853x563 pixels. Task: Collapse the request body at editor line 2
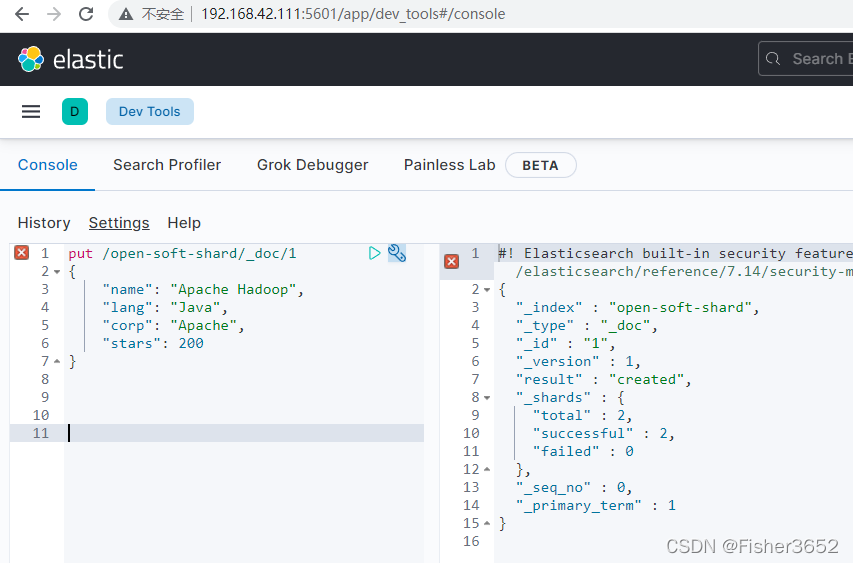pyautogui.click(x=57, y=271)
